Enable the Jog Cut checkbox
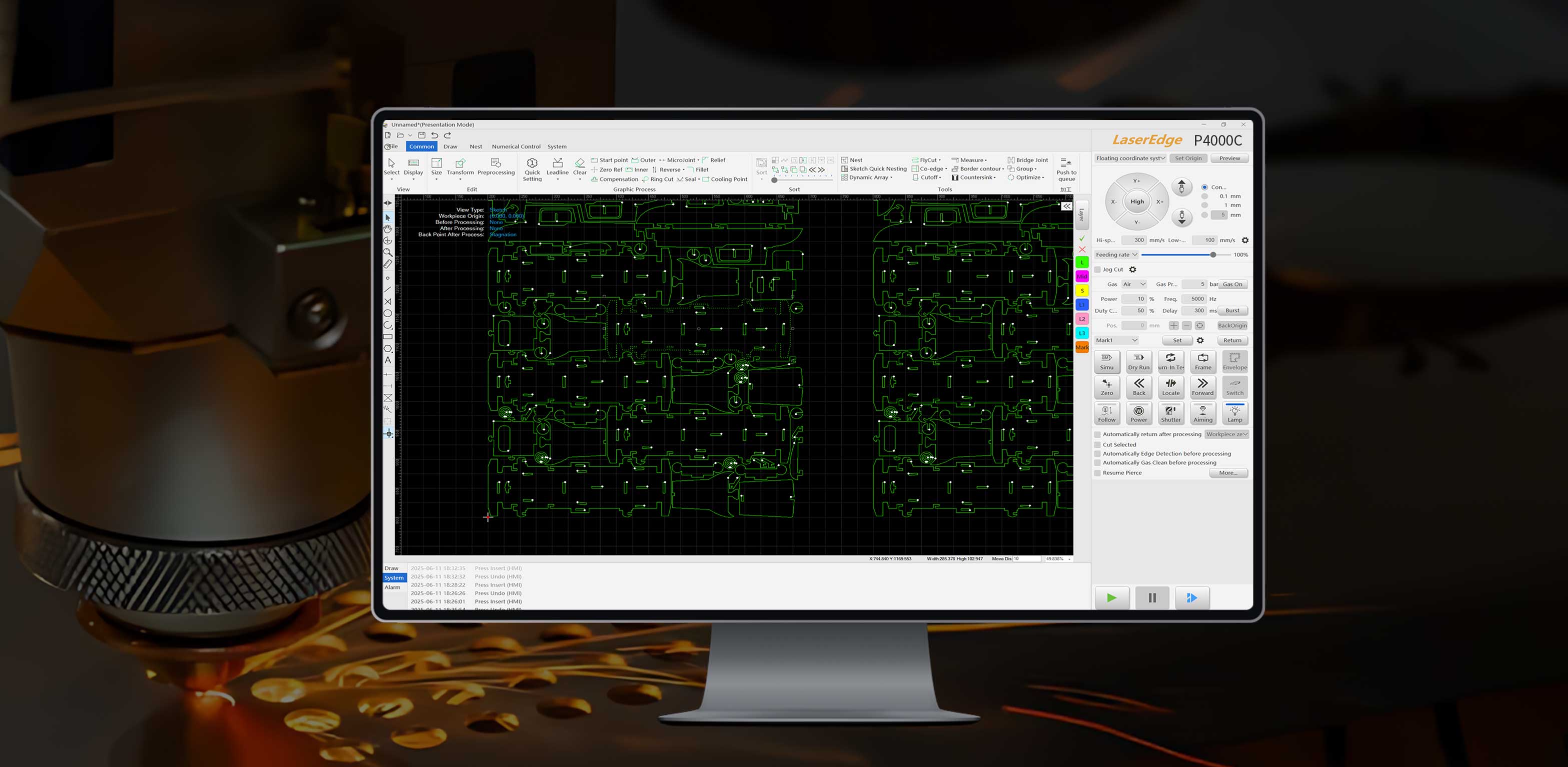The height and width of the screenshot is (767, 1568). [x=1097, y=270]
